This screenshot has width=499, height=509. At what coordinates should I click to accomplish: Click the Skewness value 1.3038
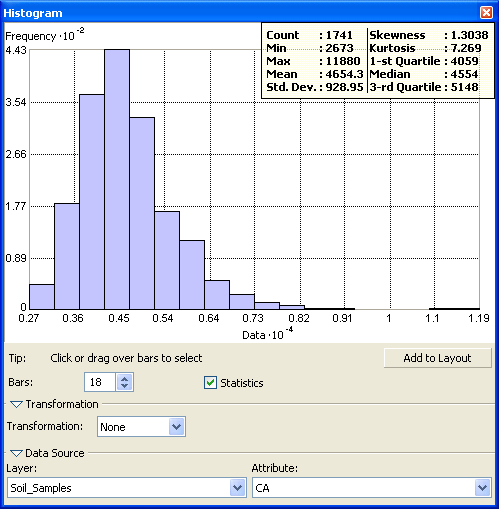469,35
